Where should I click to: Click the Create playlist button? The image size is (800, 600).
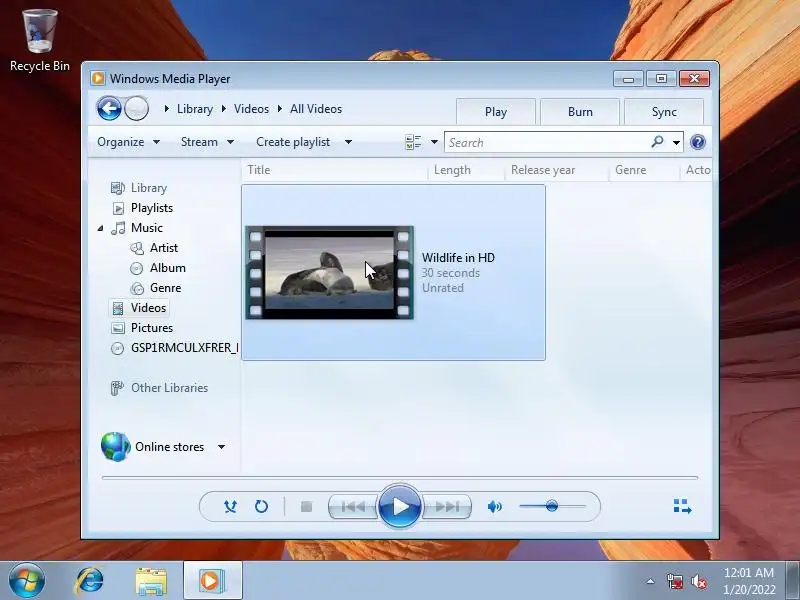pos(293,142)
